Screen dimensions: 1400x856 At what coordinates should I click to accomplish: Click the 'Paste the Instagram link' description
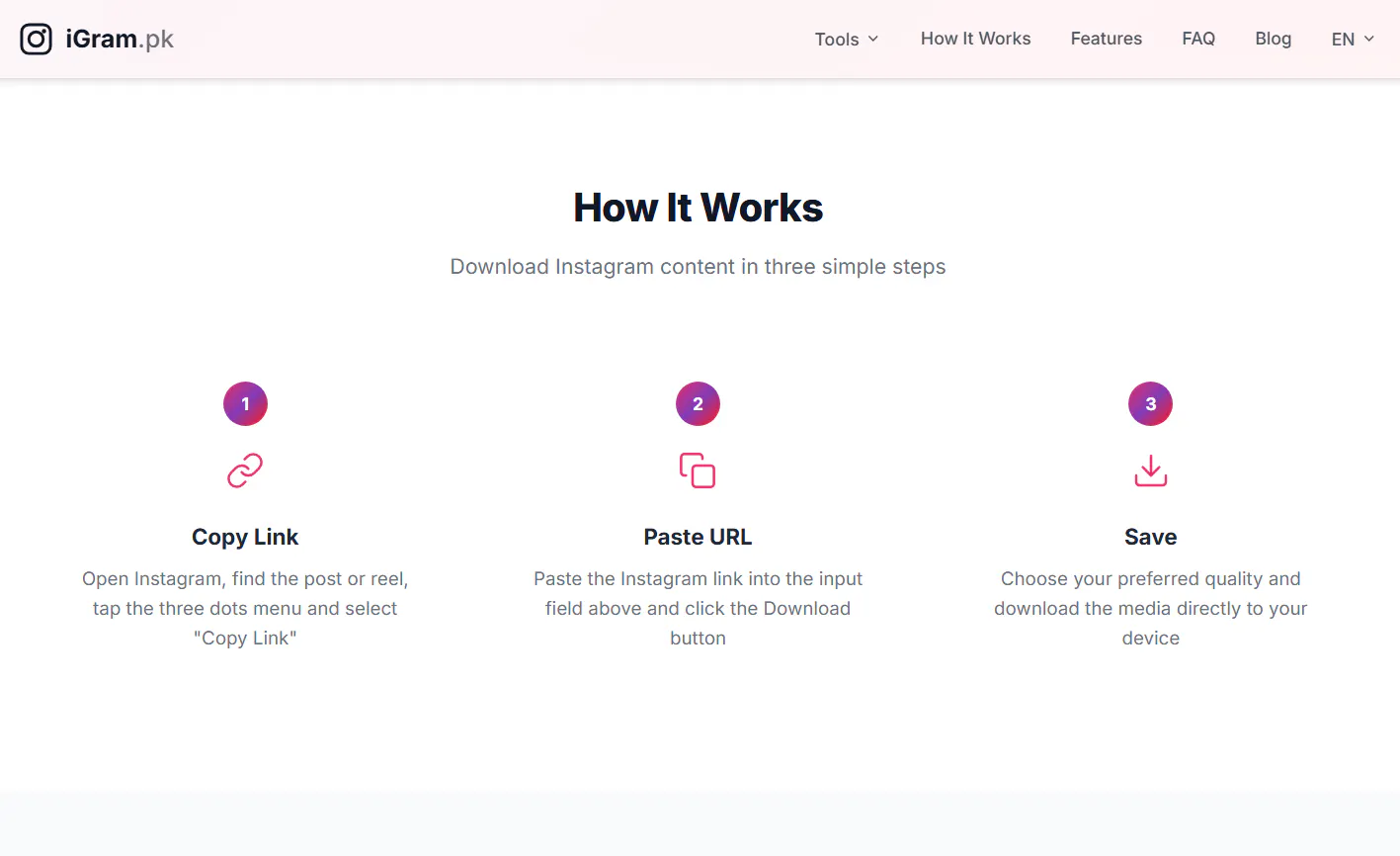pos(698,608)
